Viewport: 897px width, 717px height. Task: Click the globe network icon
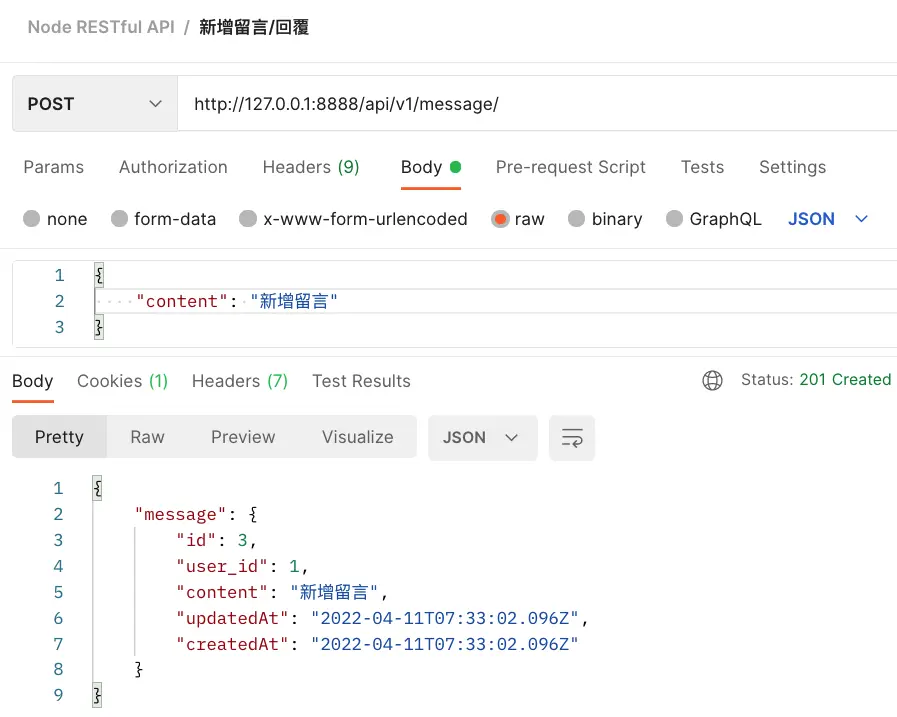pos(712,380)
